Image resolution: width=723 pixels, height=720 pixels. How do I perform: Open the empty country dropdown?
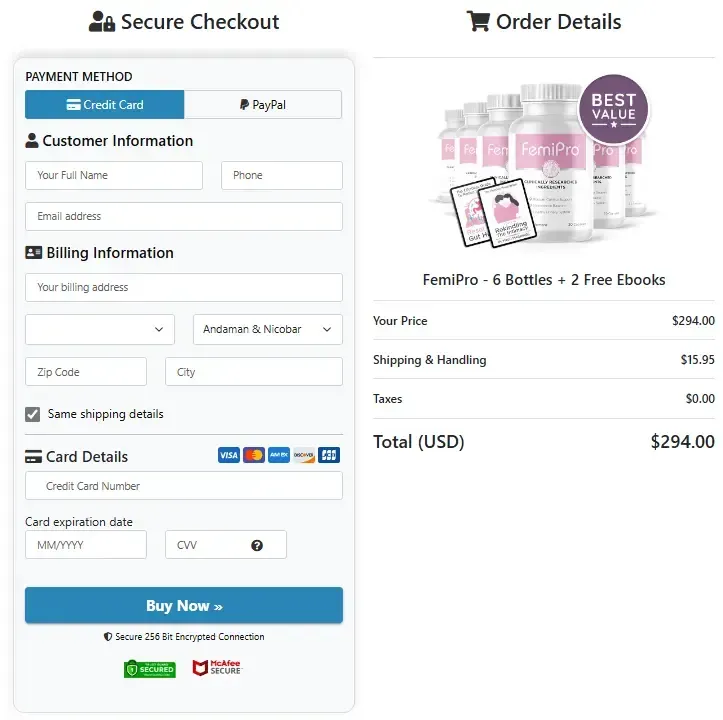(100, 329)
